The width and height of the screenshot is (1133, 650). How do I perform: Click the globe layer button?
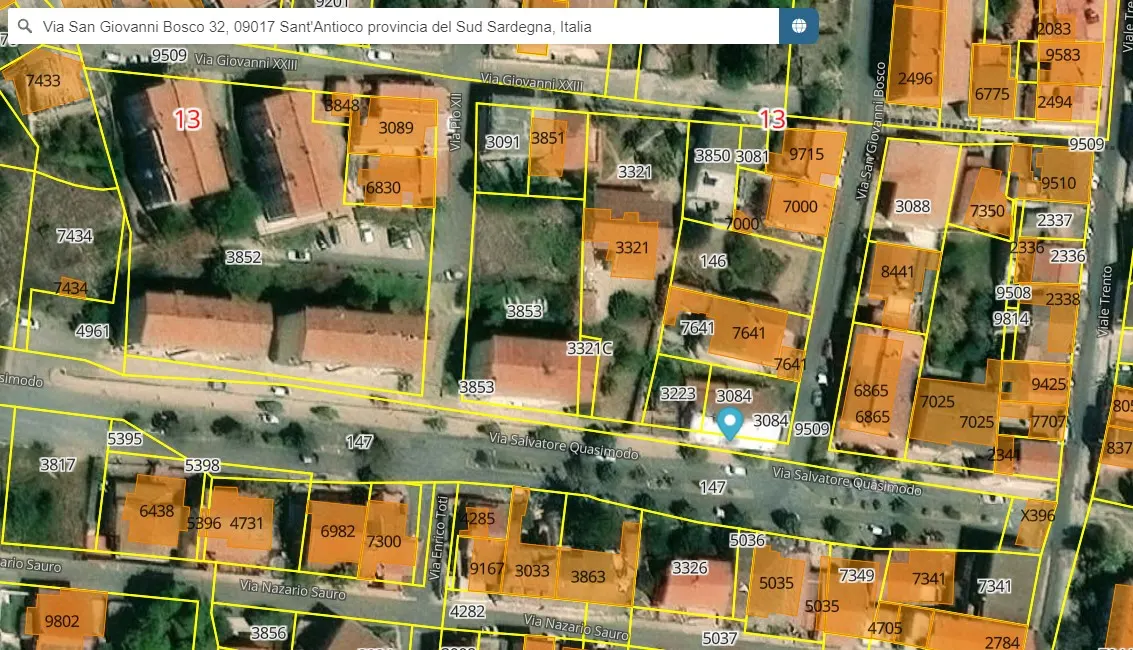(x=798, y=26)
